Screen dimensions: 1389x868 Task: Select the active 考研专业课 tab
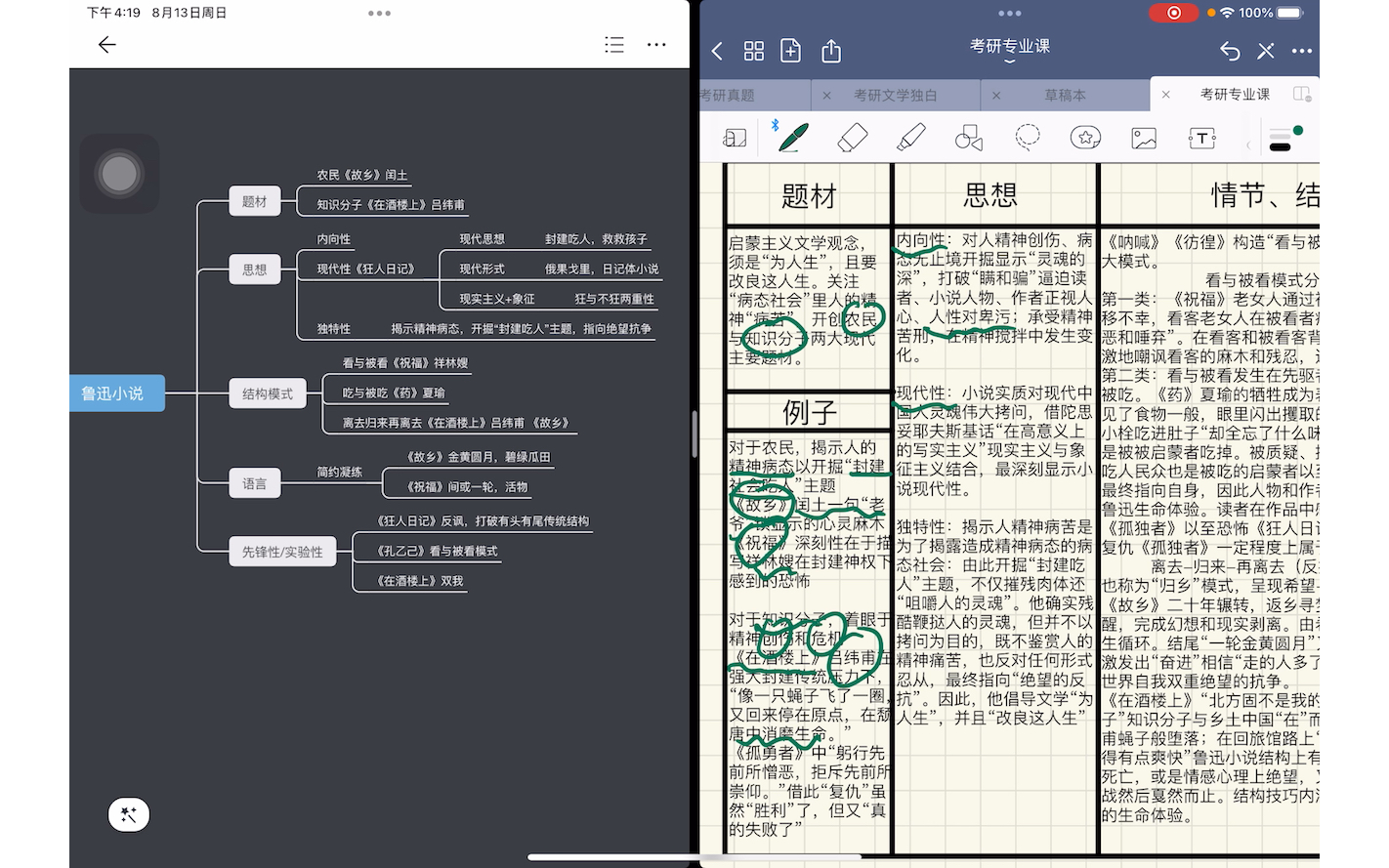click(x=1235, y=94)
